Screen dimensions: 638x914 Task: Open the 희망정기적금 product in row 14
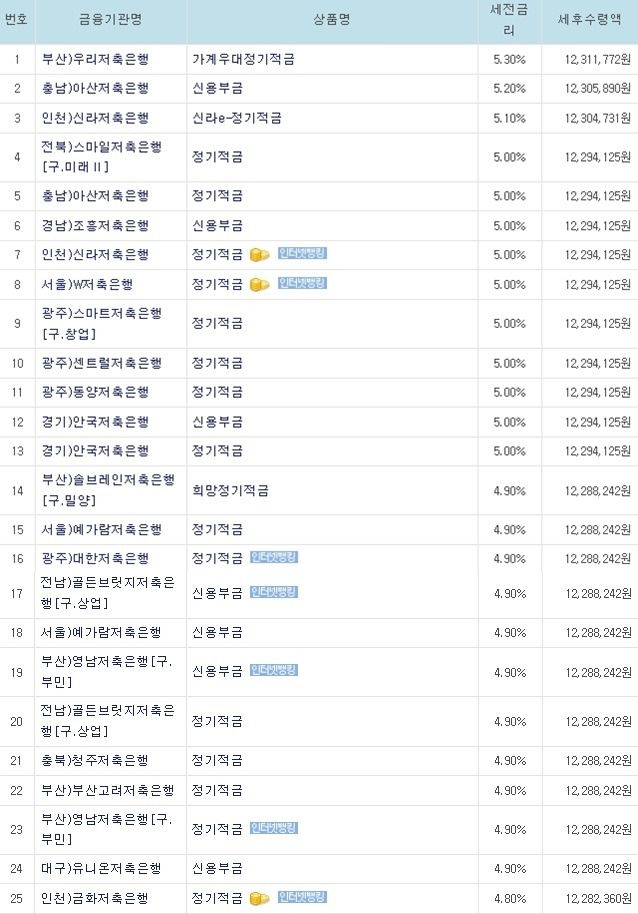231,491
